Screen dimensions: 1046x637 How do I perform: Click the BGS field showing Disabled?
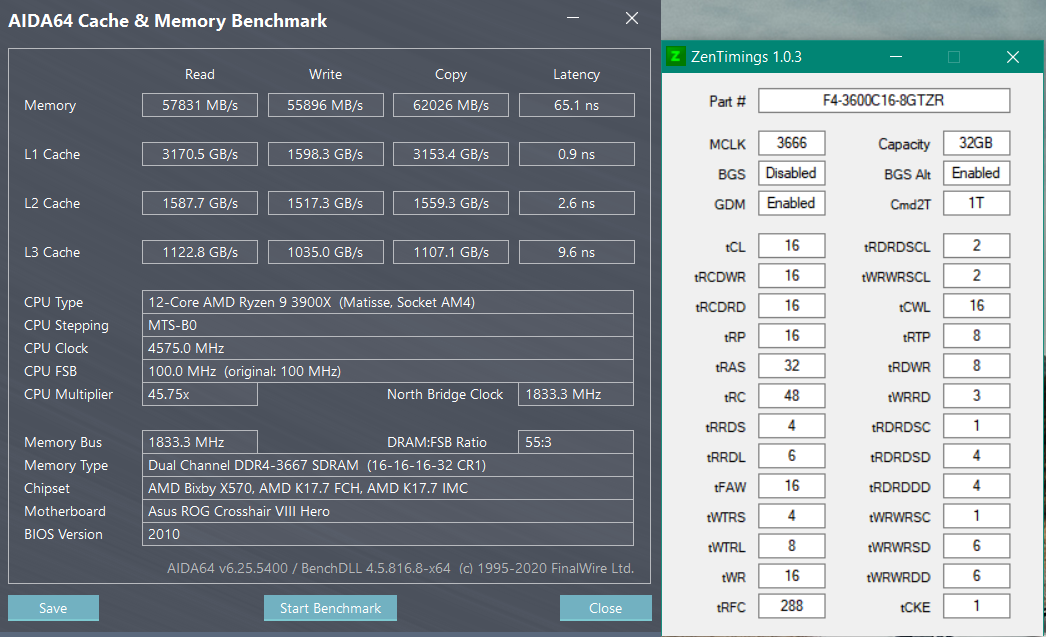[792, 173]
